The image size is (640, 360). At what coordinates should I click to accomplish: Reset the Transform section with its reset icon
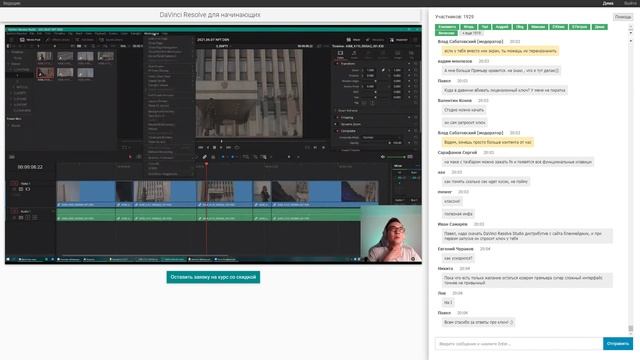[x=416, y=64]
